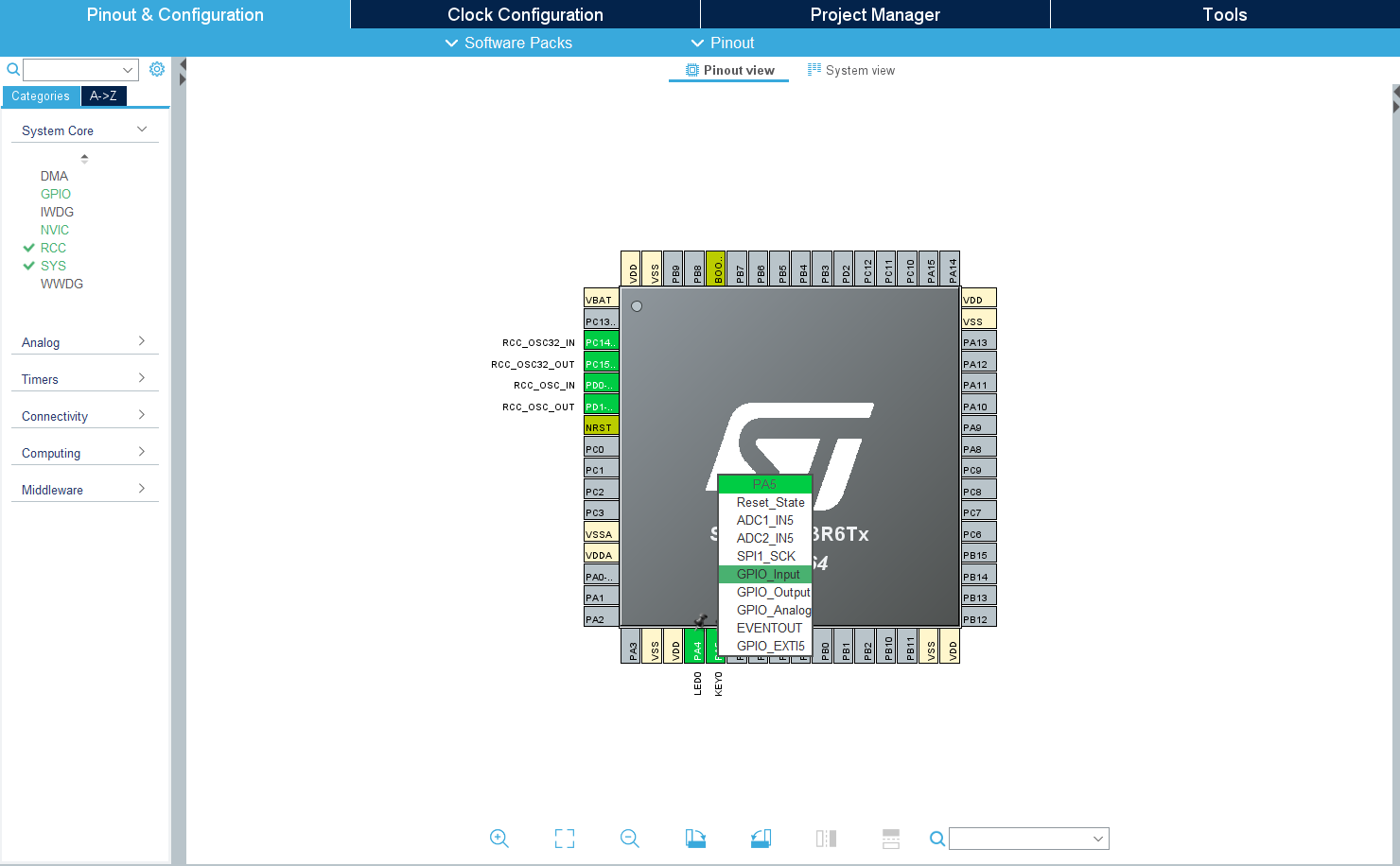Open the pin search dropdown at bottom
The width and height of the screenshot is (1400, 866).
1098,839
